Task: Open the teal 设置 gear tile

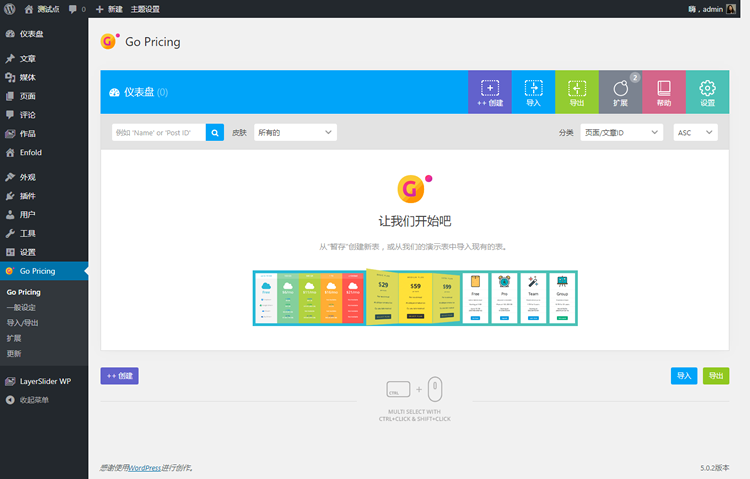Action: [707, 92]
